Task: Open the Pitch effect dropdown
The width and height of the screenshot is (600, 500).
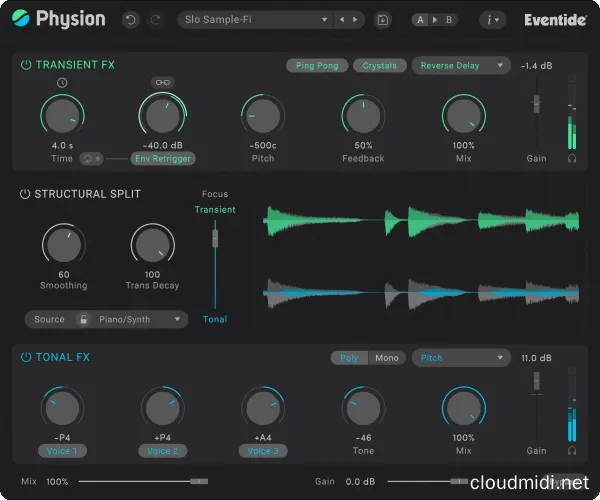Action: coord(461,358)
